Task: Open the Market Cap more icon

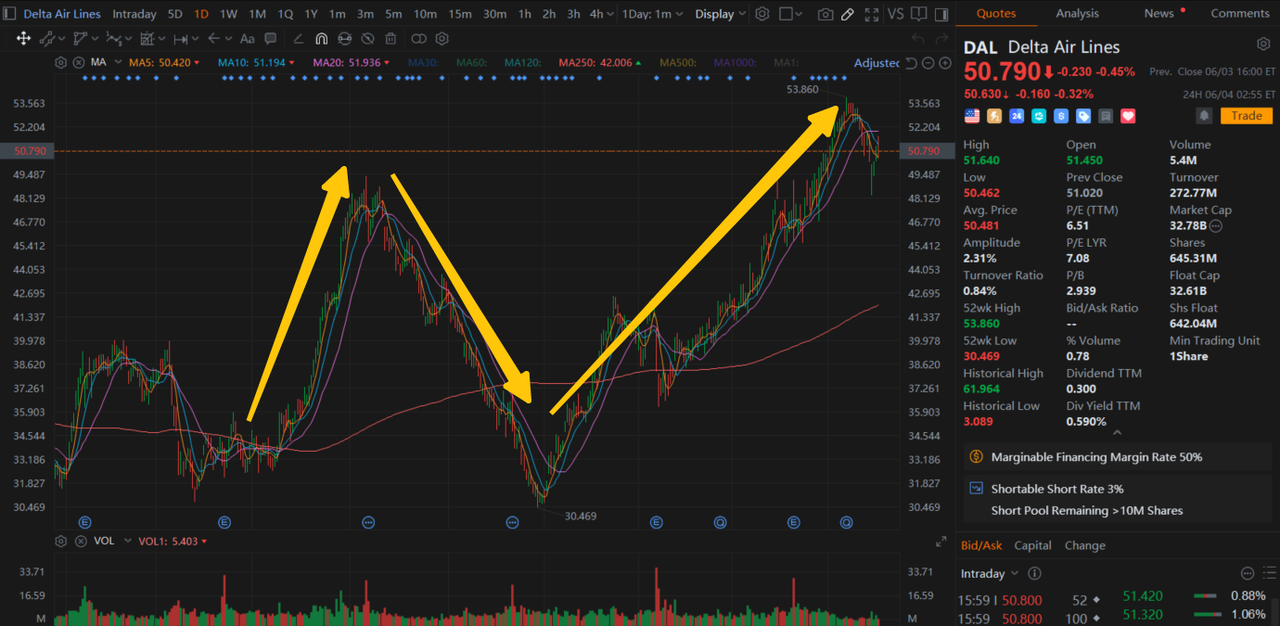Action: tap(1216, 227)
